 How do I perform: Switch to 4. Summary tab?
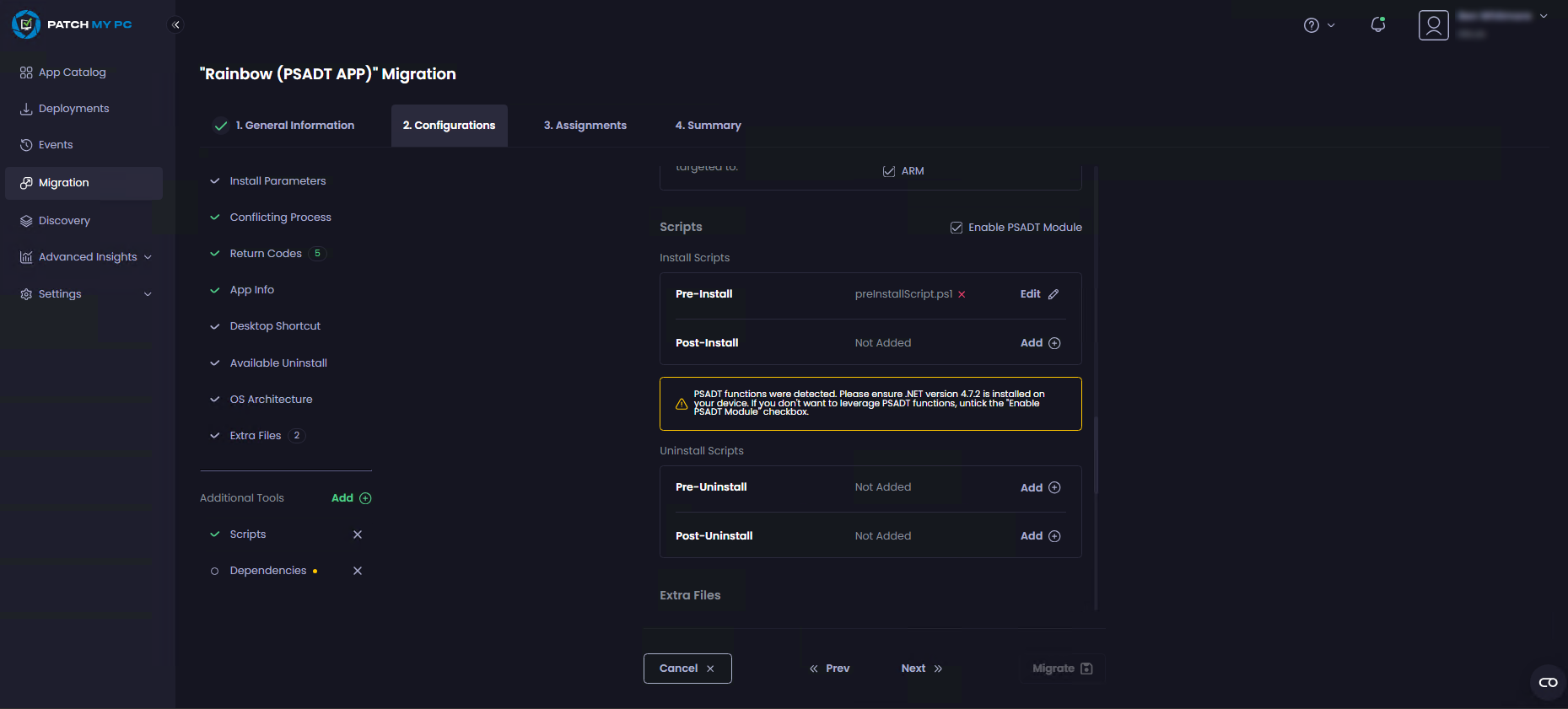709,126
